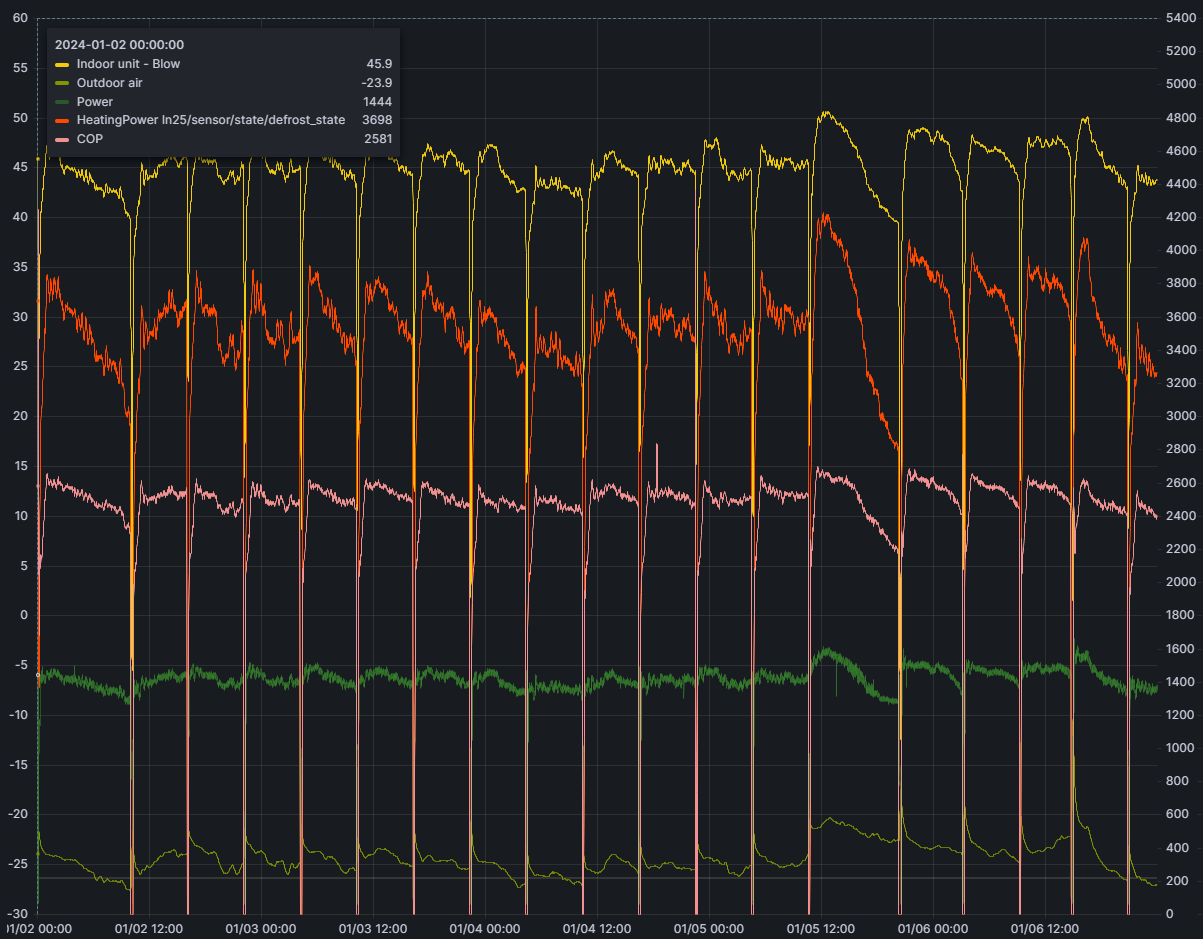Click the orange HeatingPower color swatch
The width and height of the screenshot is (1203, 939).
62,120
